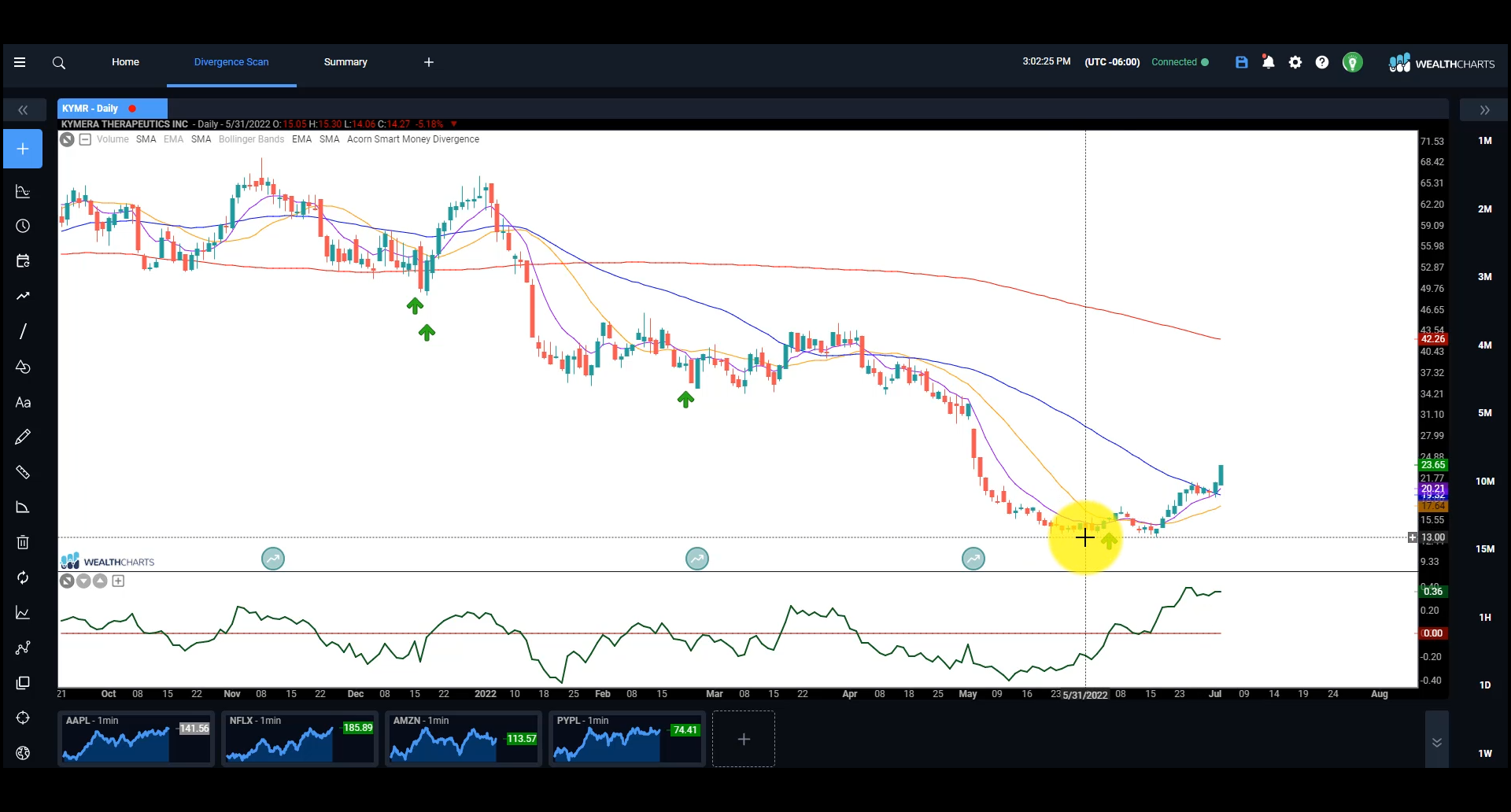Select the 15M timeframe button
Screen dimensions: 1511x812
point(1485,549)
